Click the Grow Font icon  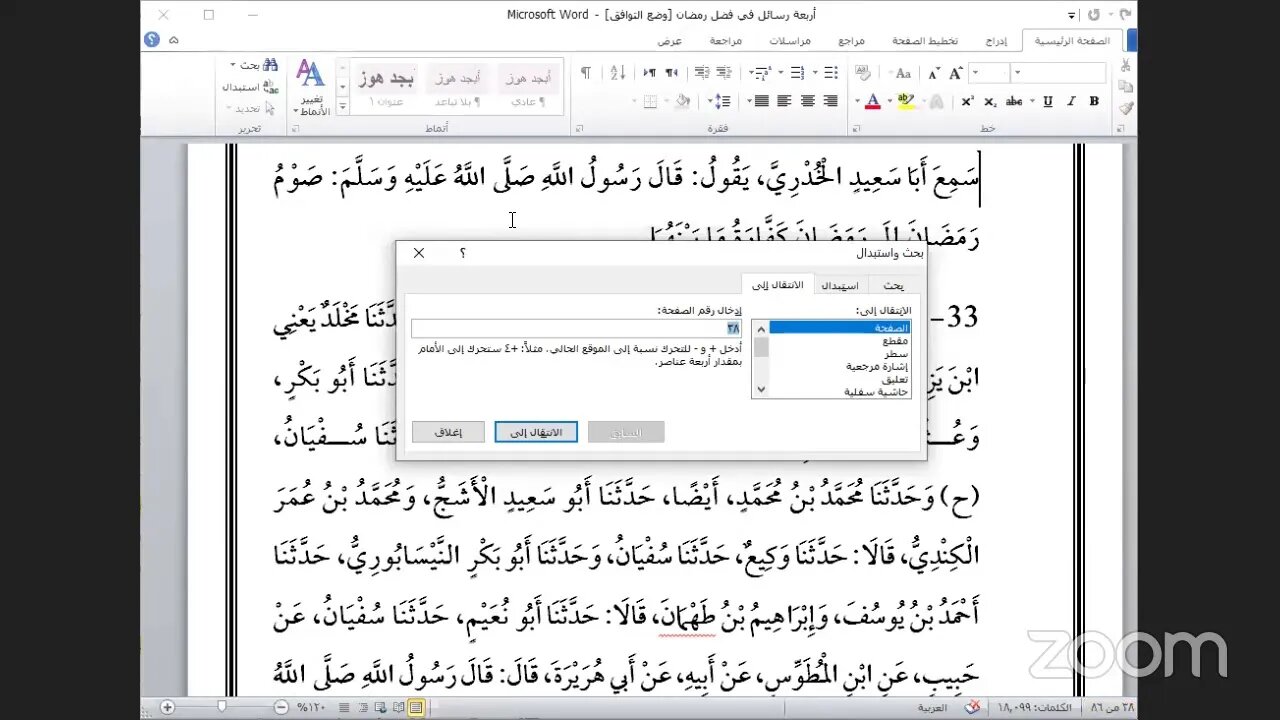click(958, 73)
